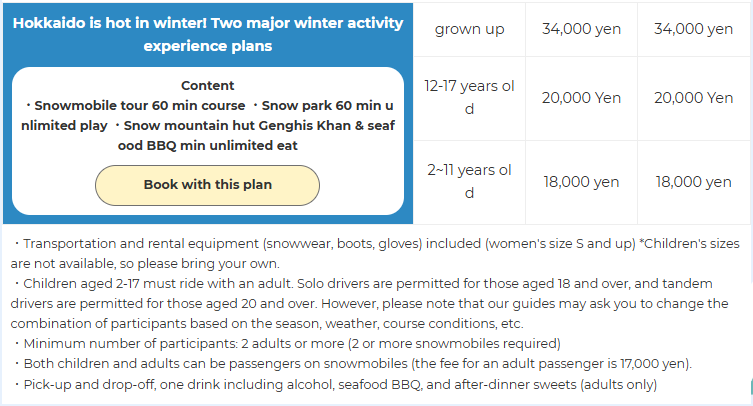Click the Content label in the plan card
This screenshot has height=406, width=753.
[208, 86]
